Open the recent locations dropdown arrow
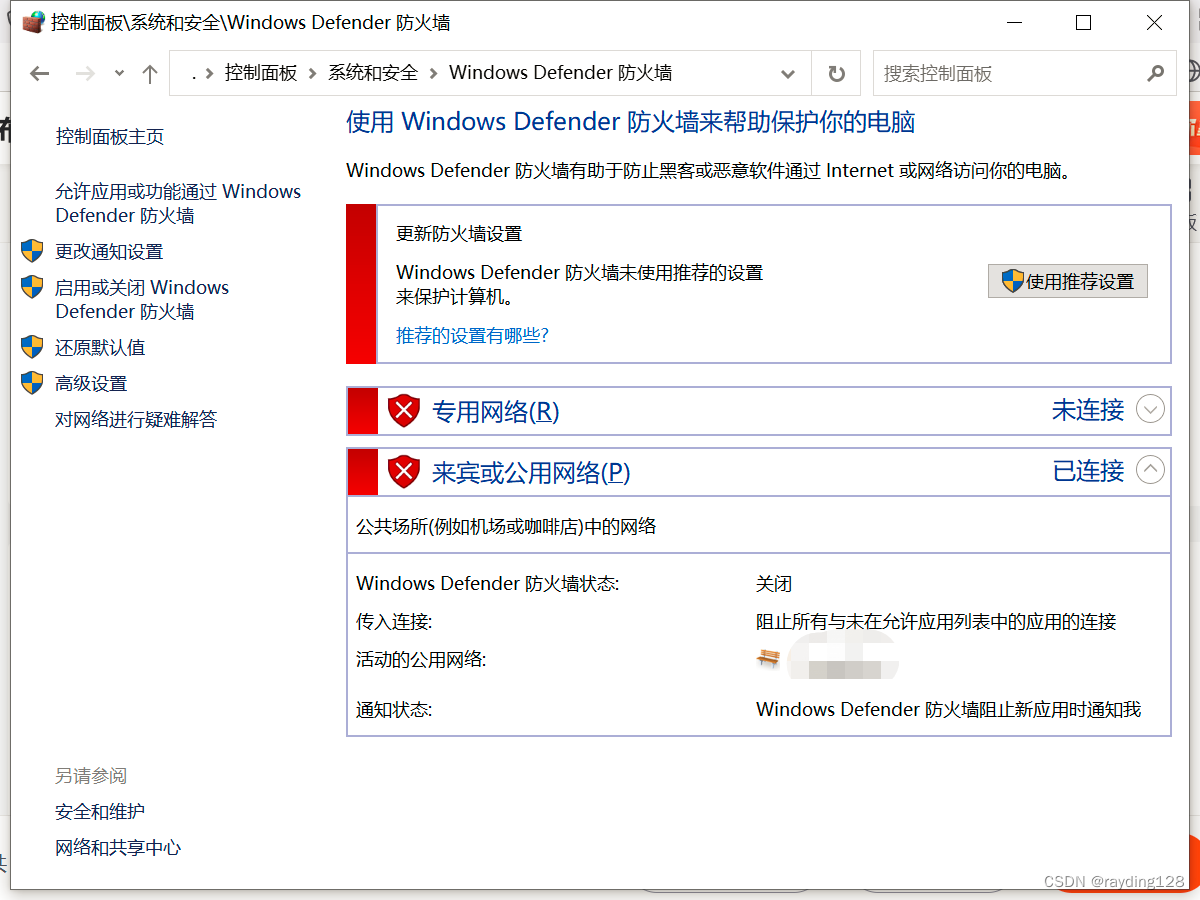Image resolution: width=1200 pixels, height=900 pixels. [119, 73]
